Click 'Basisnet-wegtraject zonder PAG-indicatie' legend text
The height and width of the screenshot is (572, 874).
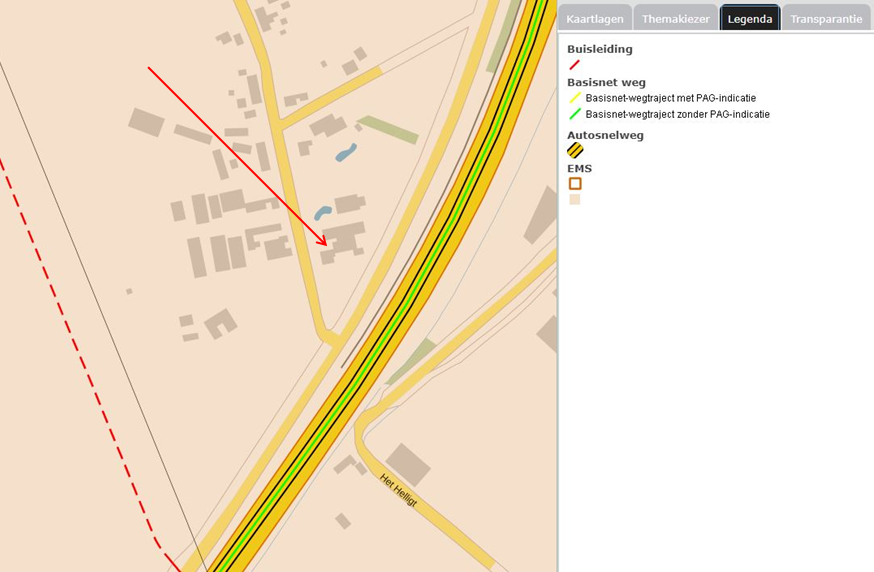pyautogui.click(x=677, y=114)
